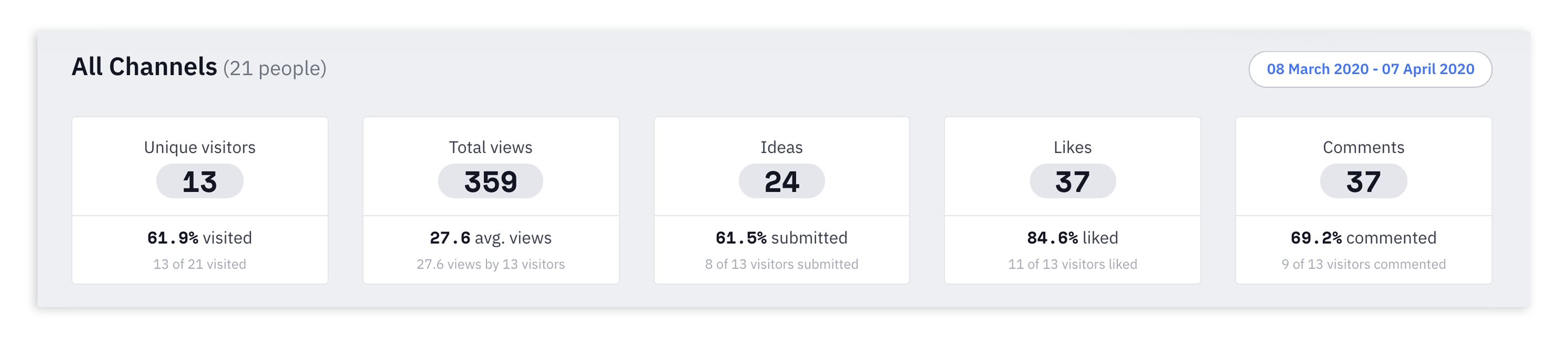
Task: Select the 13 of 21 visited subtext
Action: tap(200, 264)
